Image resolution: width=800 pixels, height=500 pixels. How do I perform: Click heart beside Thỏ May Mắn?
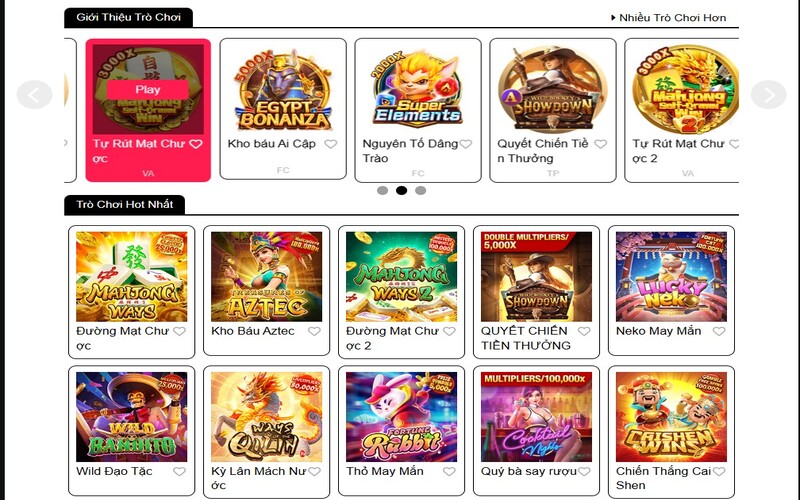[449, 471]
